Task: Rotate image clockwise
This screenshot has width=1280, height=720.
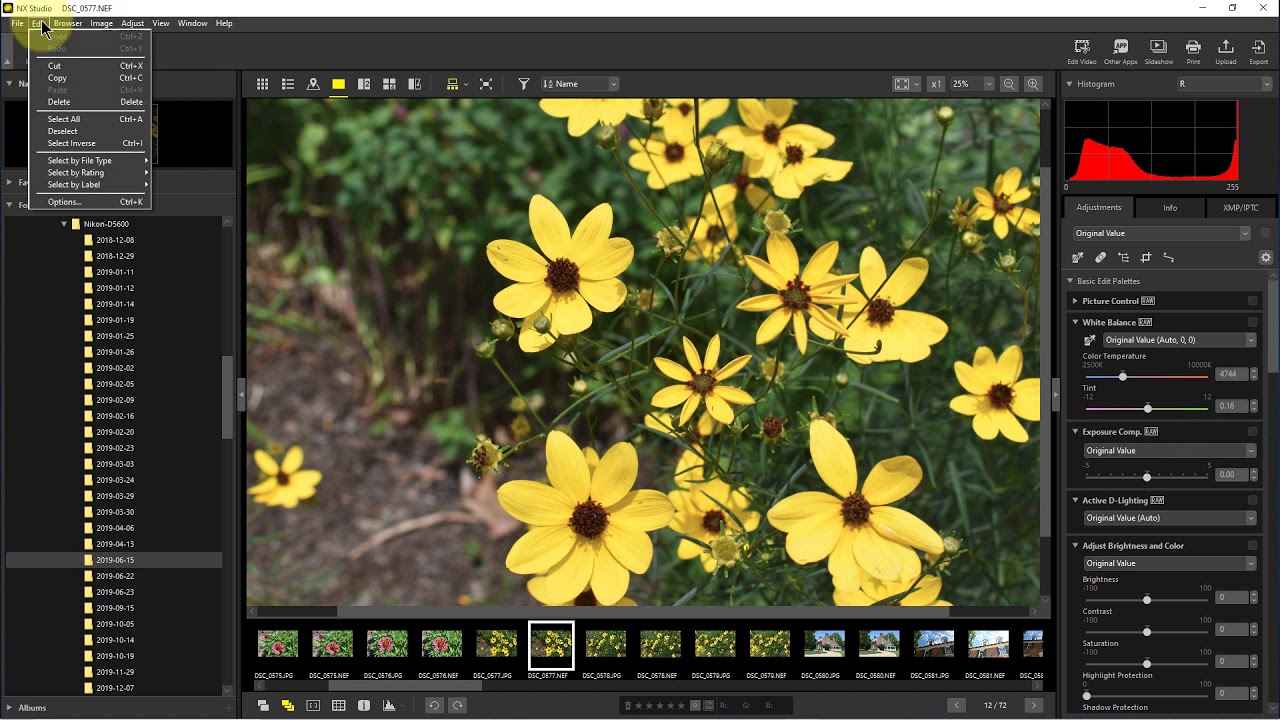Action: click(x=458, y=706)
